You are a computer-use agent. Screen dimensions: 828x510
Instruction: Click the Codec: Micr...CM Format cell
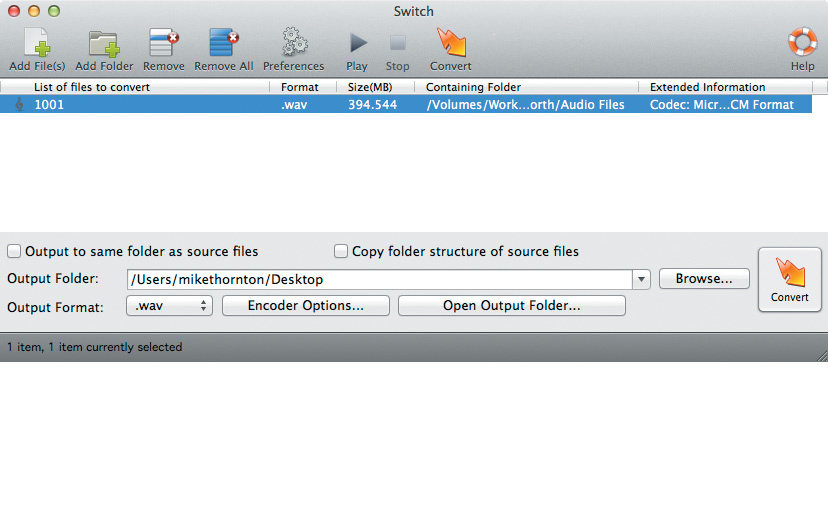[x=721, y=105]
